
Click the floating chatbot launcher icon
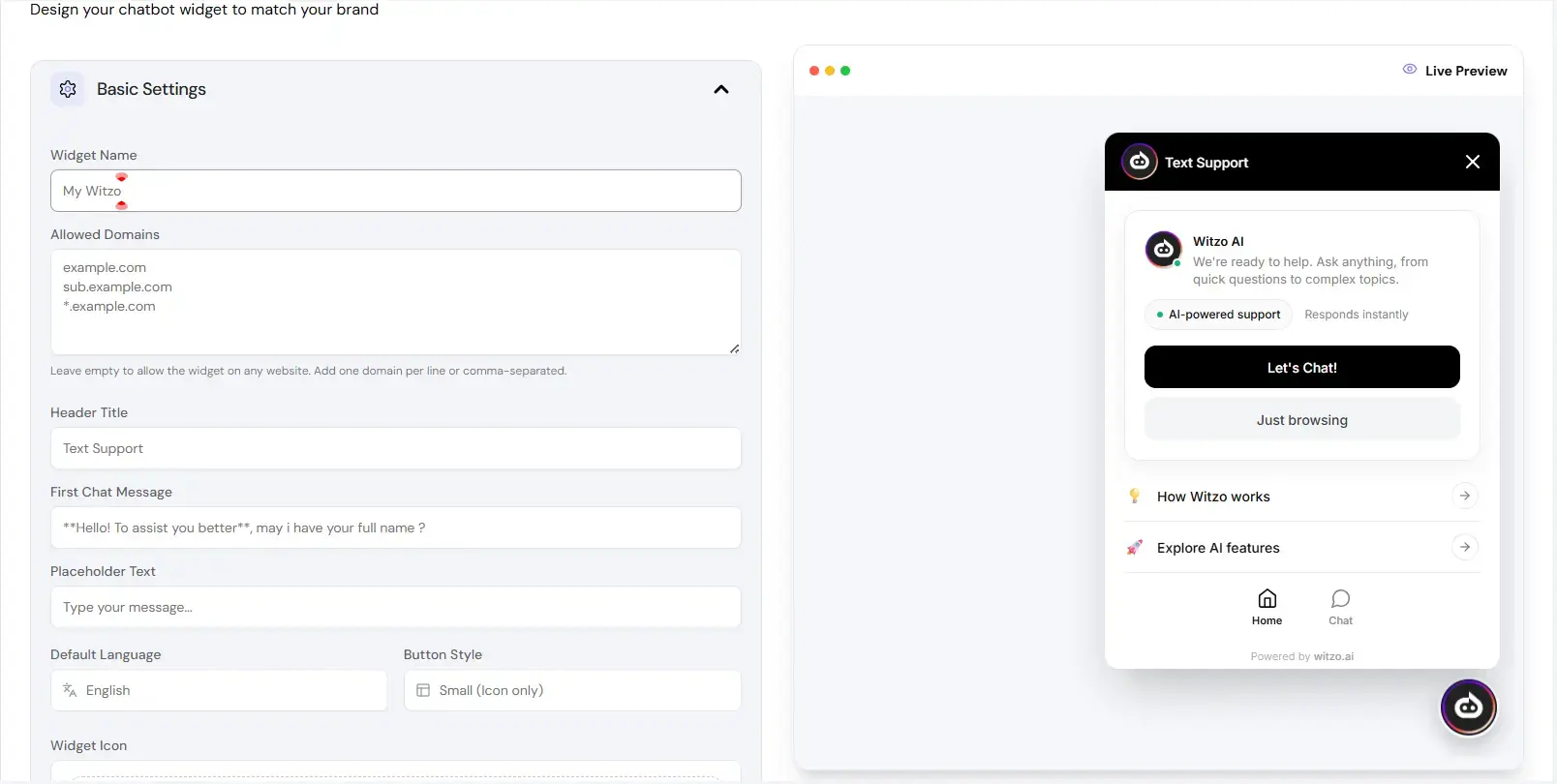point(1468,707)
